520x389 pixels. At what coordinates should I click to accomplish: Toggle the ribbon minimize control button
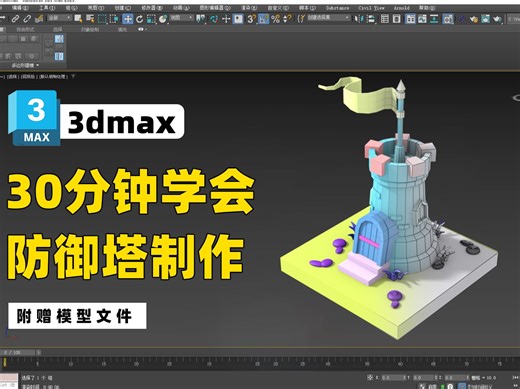coord(142,29)
